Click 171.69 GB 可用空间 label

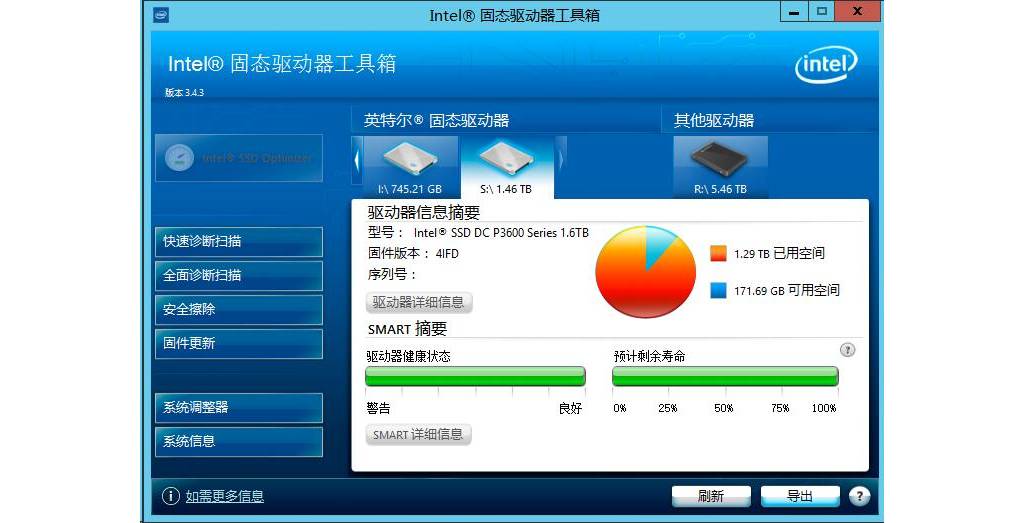[x=786, y=291]
